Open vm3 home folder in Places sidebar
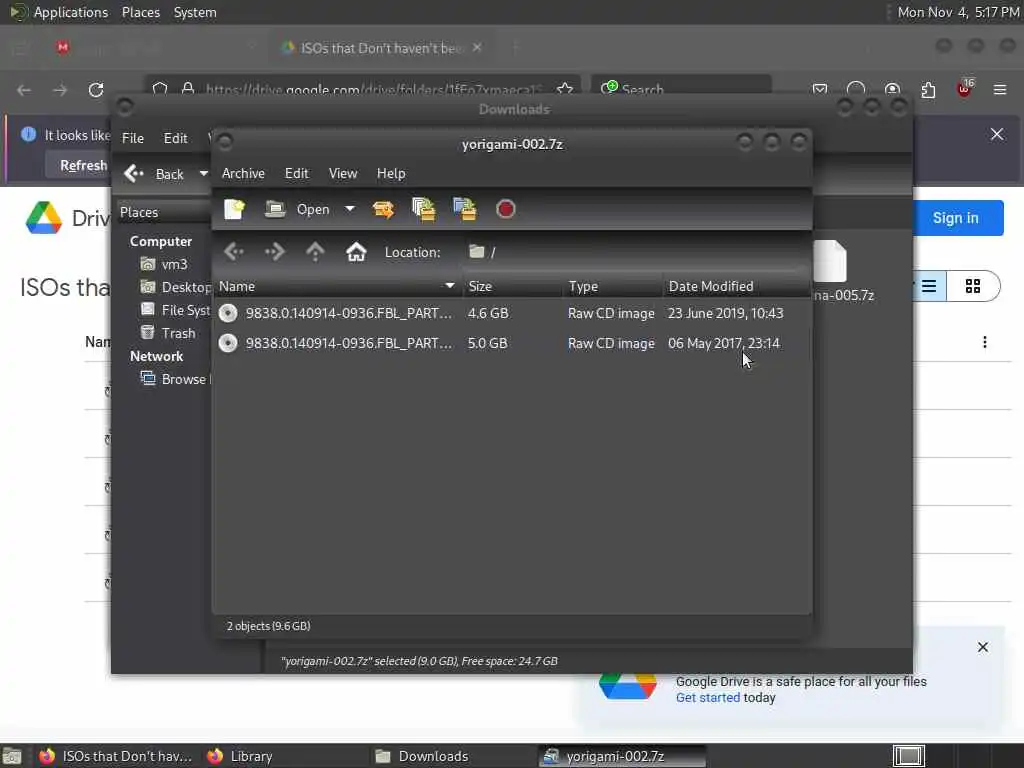Viewport: 1024px width, 768px height. (165, 264)
